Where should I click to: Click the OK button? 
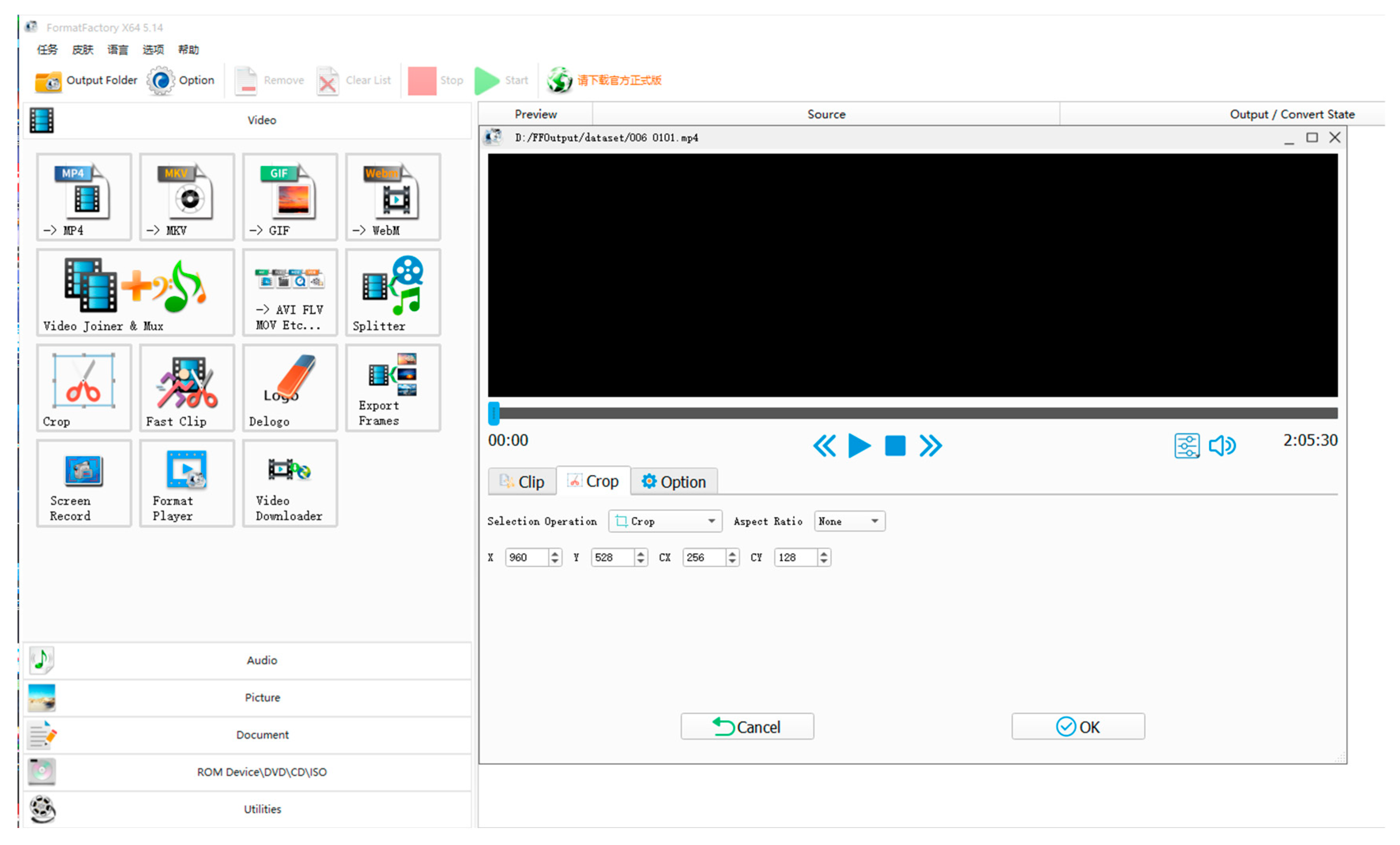1078,727
